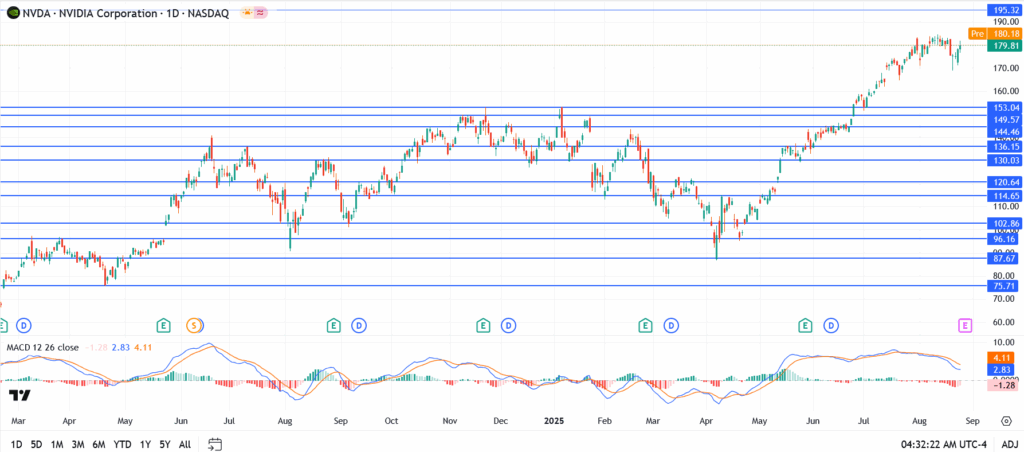The width and height of the screenshot is (1024, 452).
Task: Click the purple upcoming earnings 'E' marker
Action: pos(964,325)
